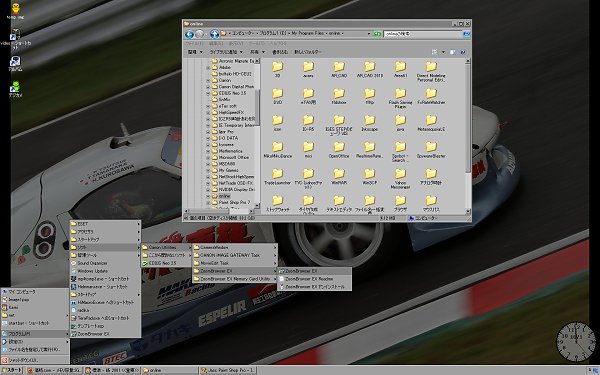The height and width of the screenshot is (375, 600).
Task: Expand the Microsoft Office tree node
Action: click(x=208, y=157)
